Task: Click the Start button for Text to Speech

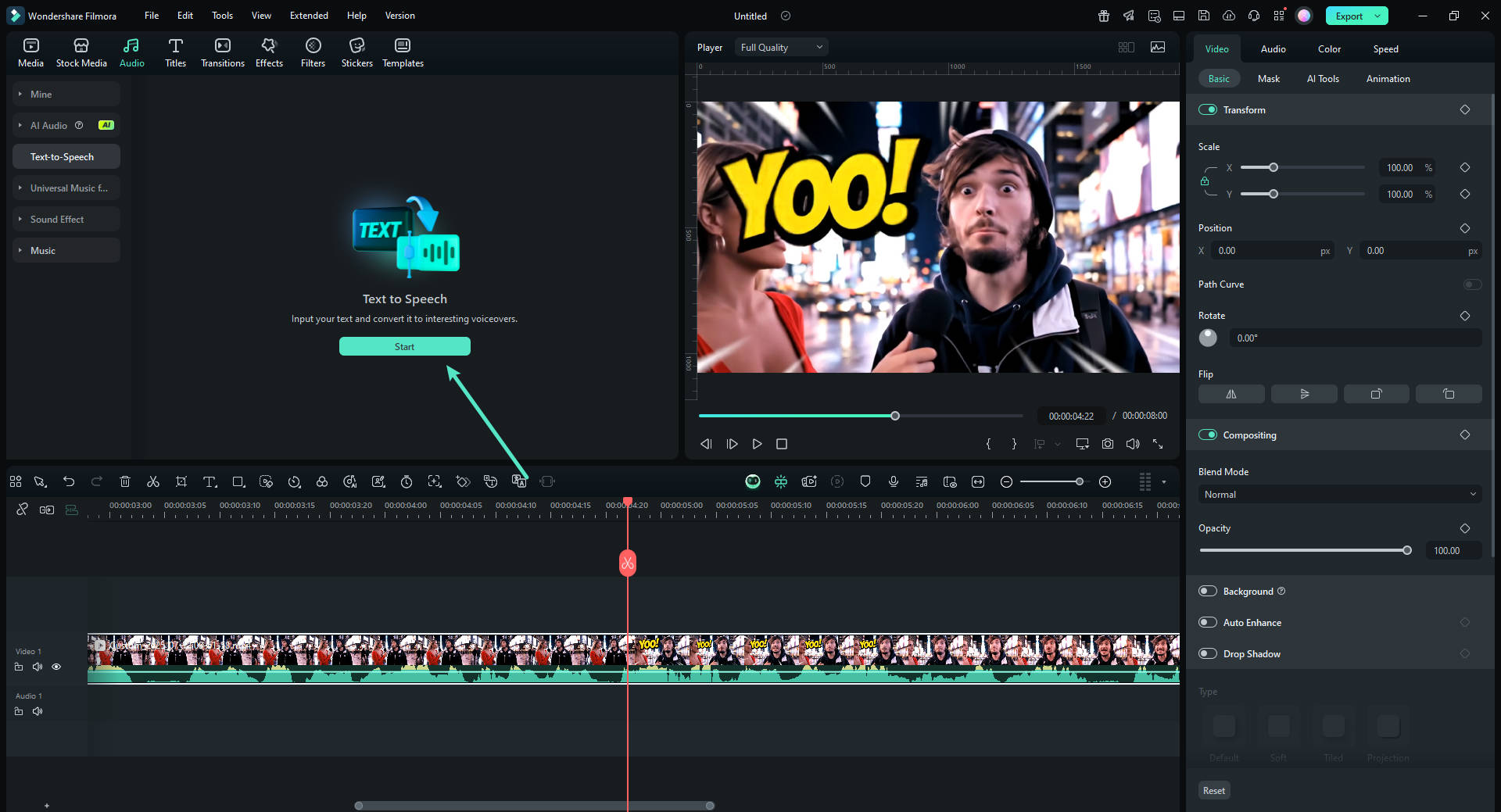Action: coord(404,346)
